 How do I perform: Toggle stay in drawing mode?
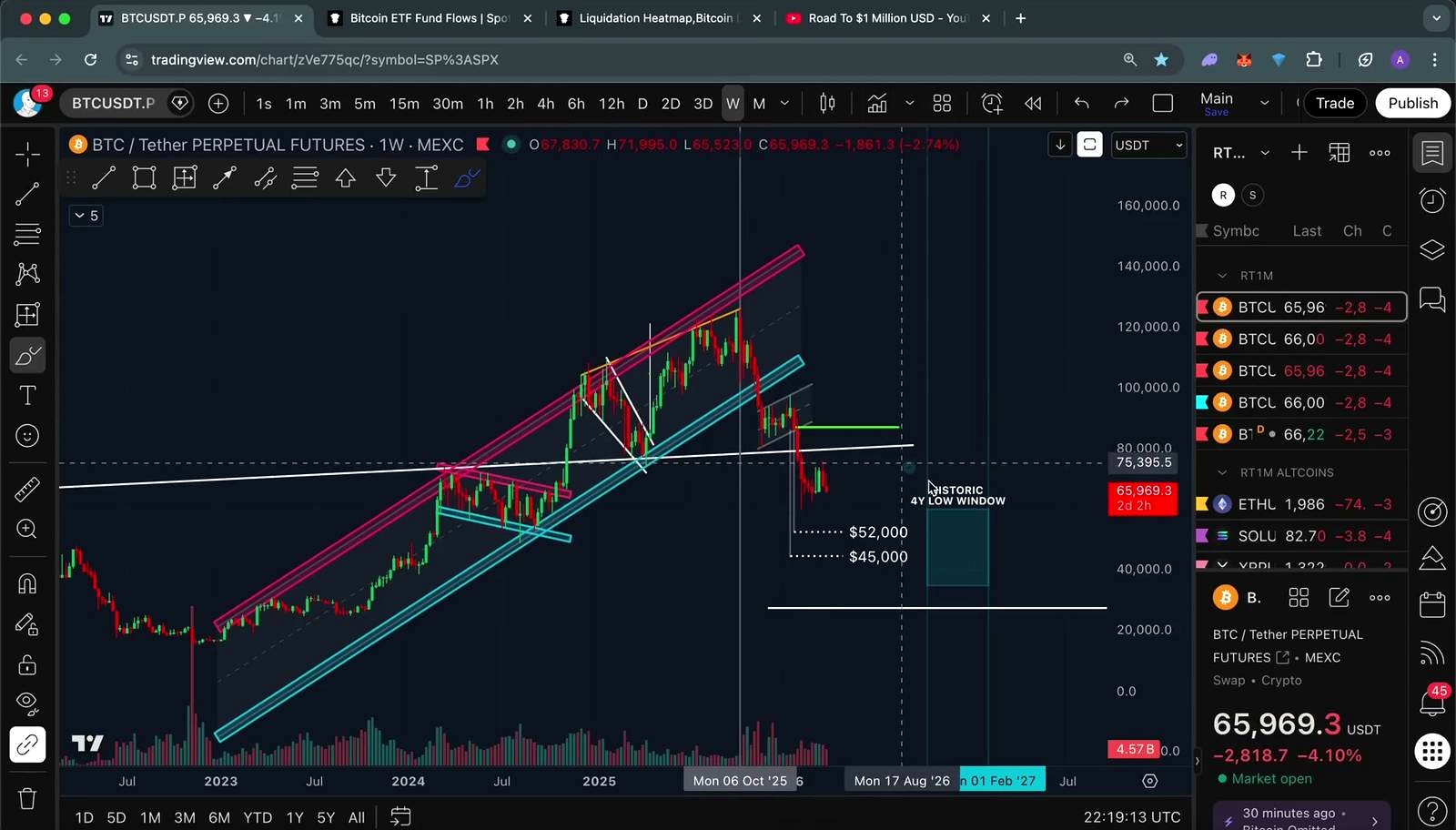coord(27,624)
